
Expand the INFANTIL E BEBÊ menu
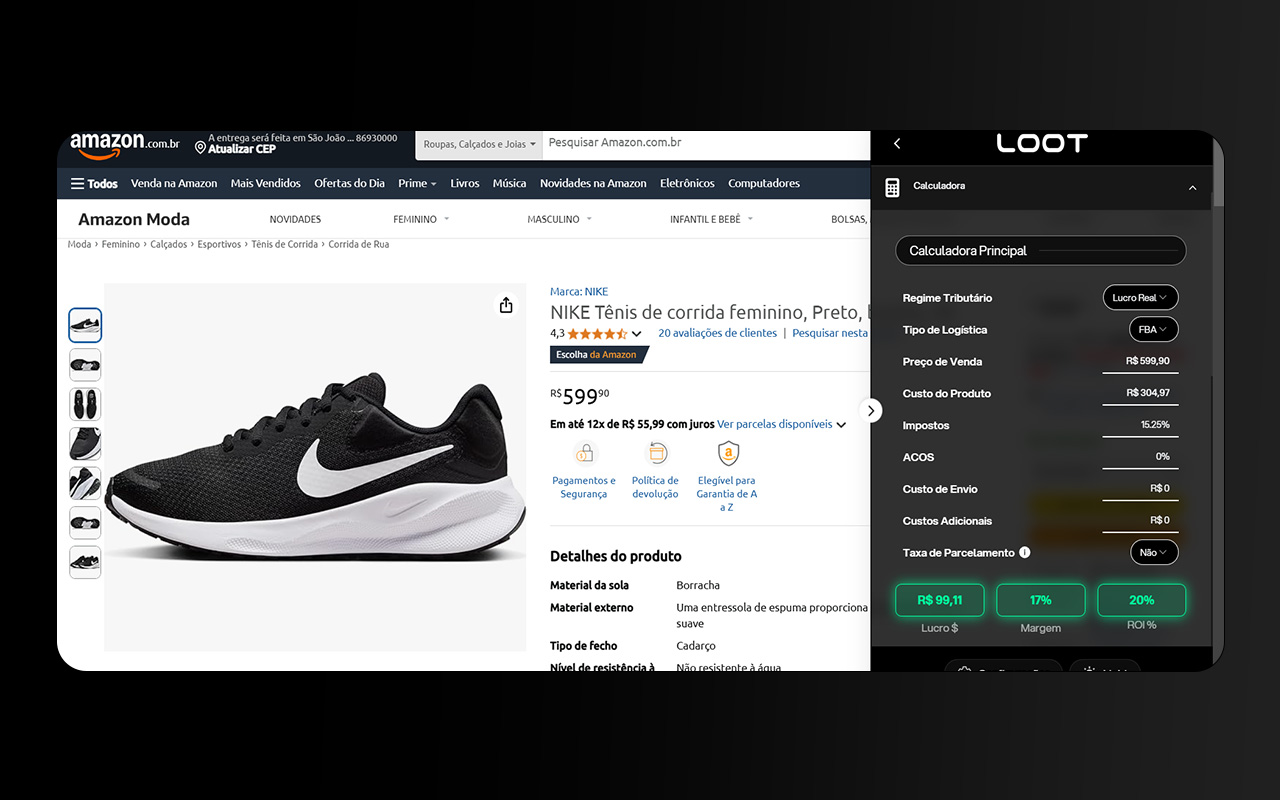coord(711,219)
